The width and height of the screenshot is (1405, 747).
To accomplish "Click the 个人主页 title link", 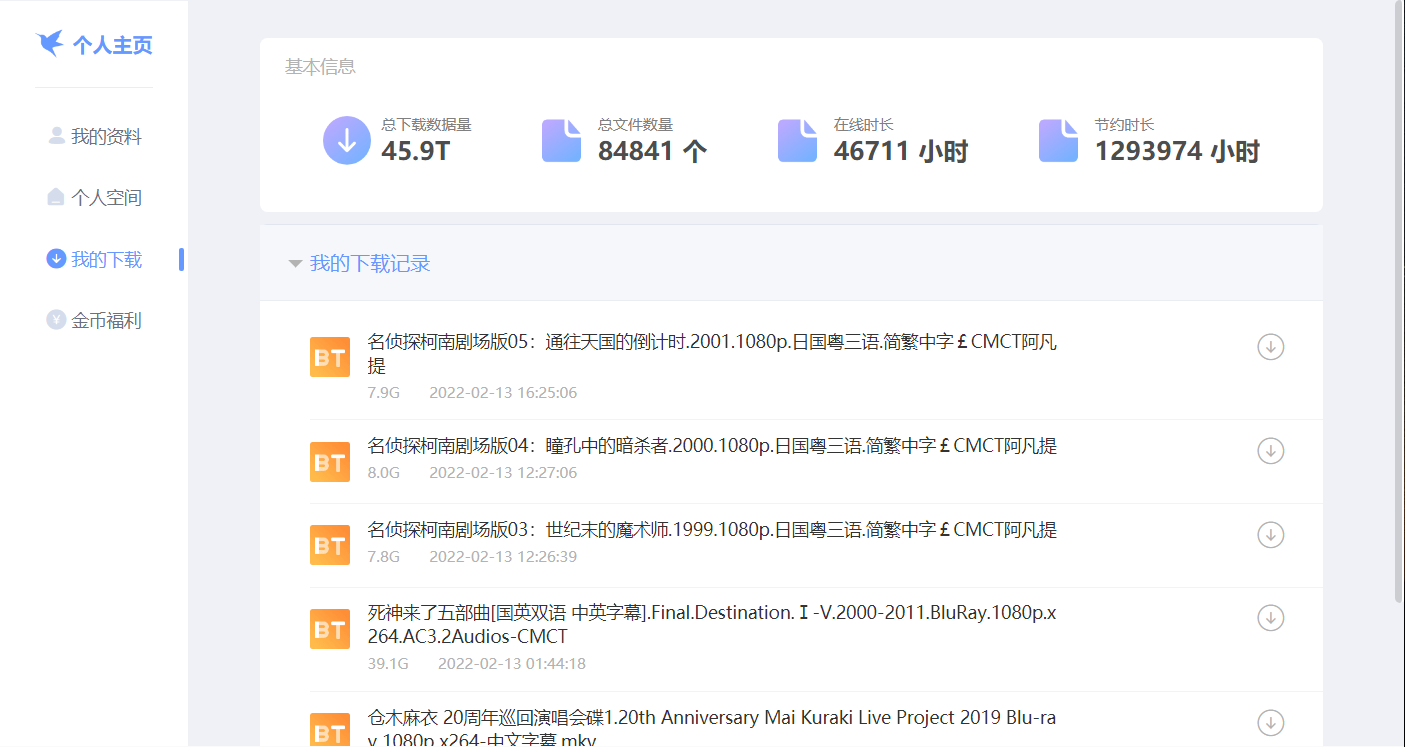I will [112, 46].
